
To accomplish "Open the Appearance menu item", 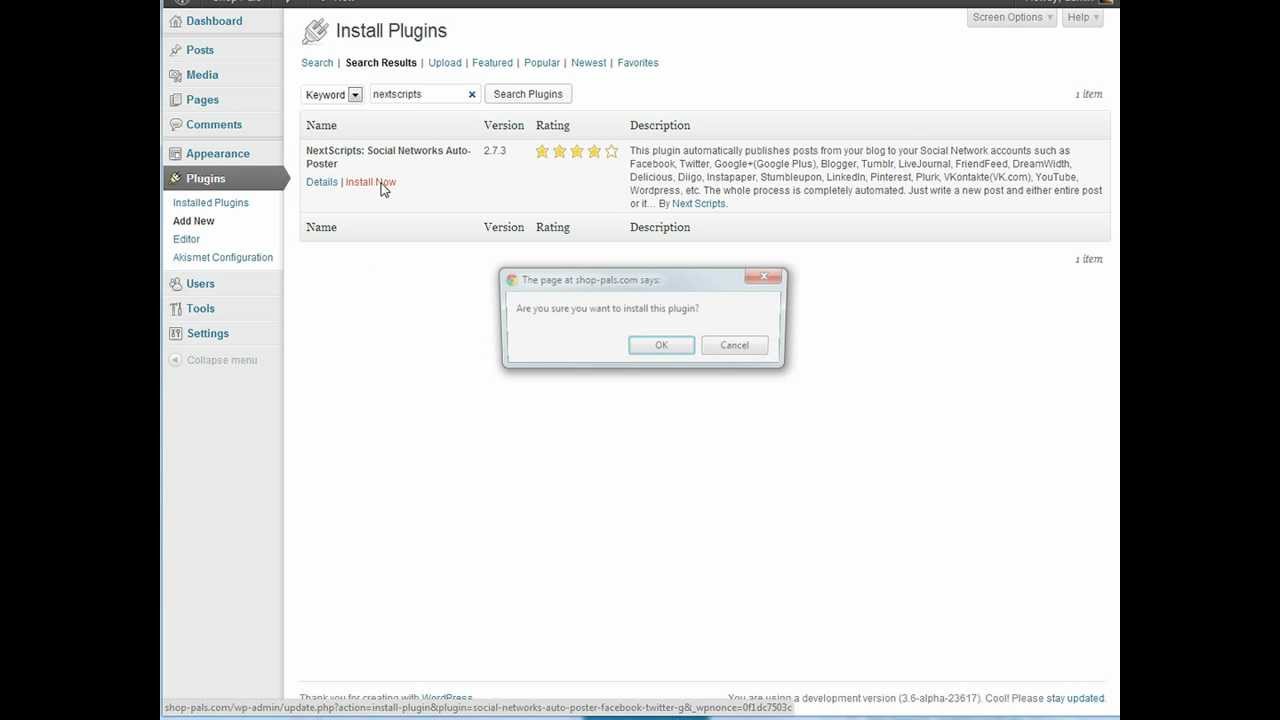I will (218, 154).
